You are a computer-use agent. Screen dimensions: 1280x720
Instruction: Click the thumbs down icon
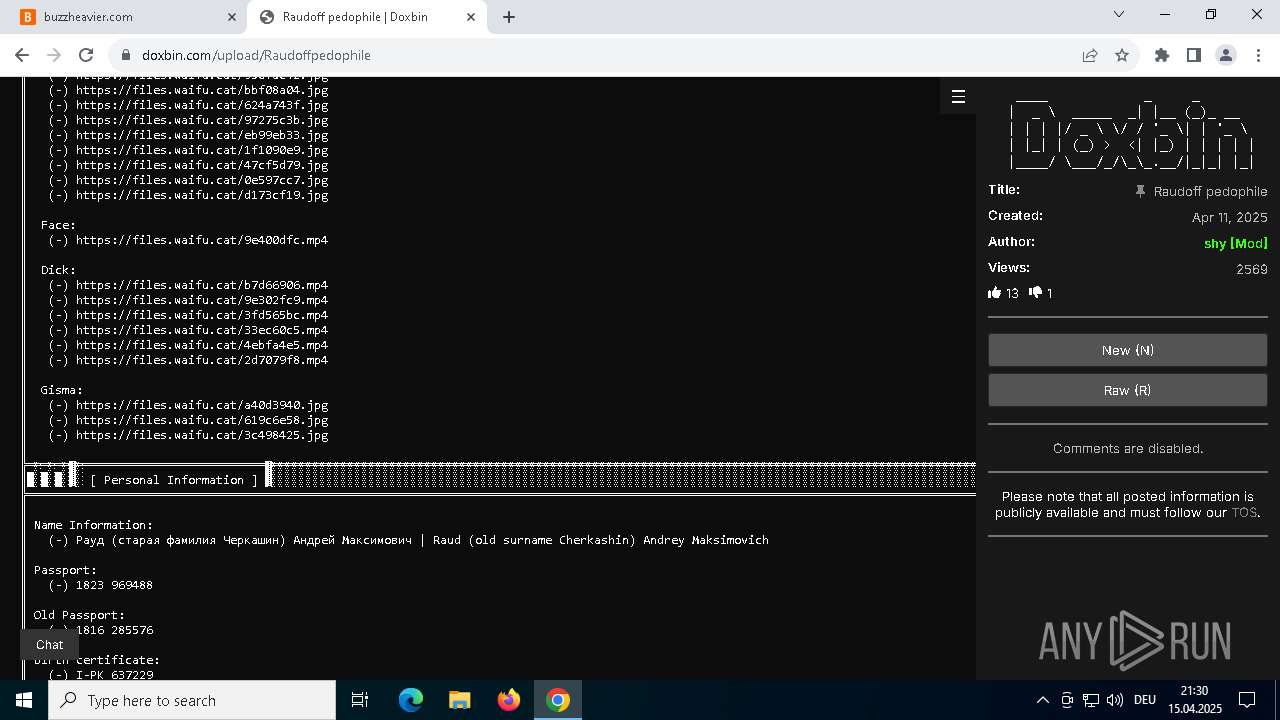click(x=1035, y=293)
